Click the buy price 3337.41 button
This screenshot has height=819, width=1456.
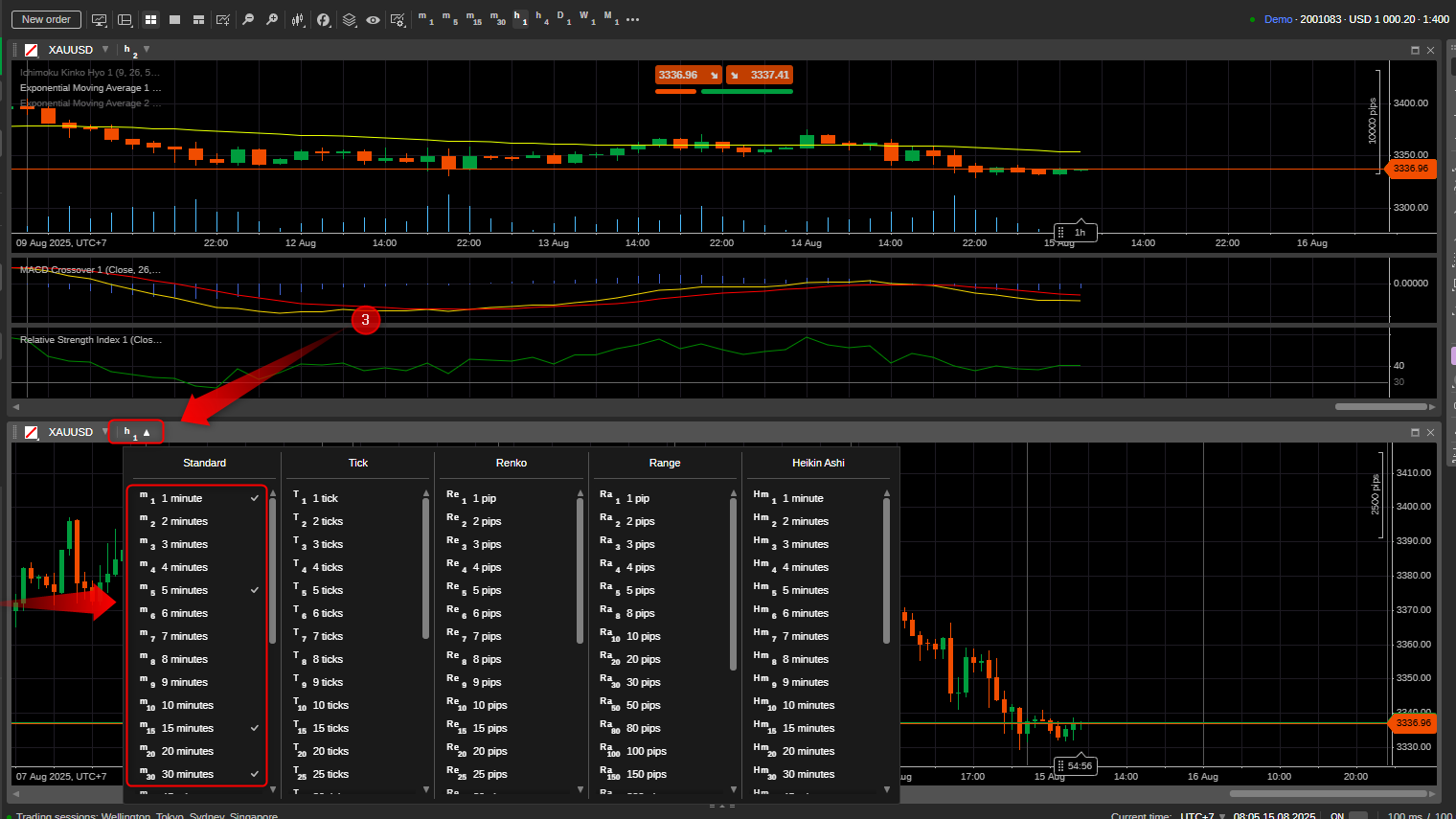coord(760,75)
